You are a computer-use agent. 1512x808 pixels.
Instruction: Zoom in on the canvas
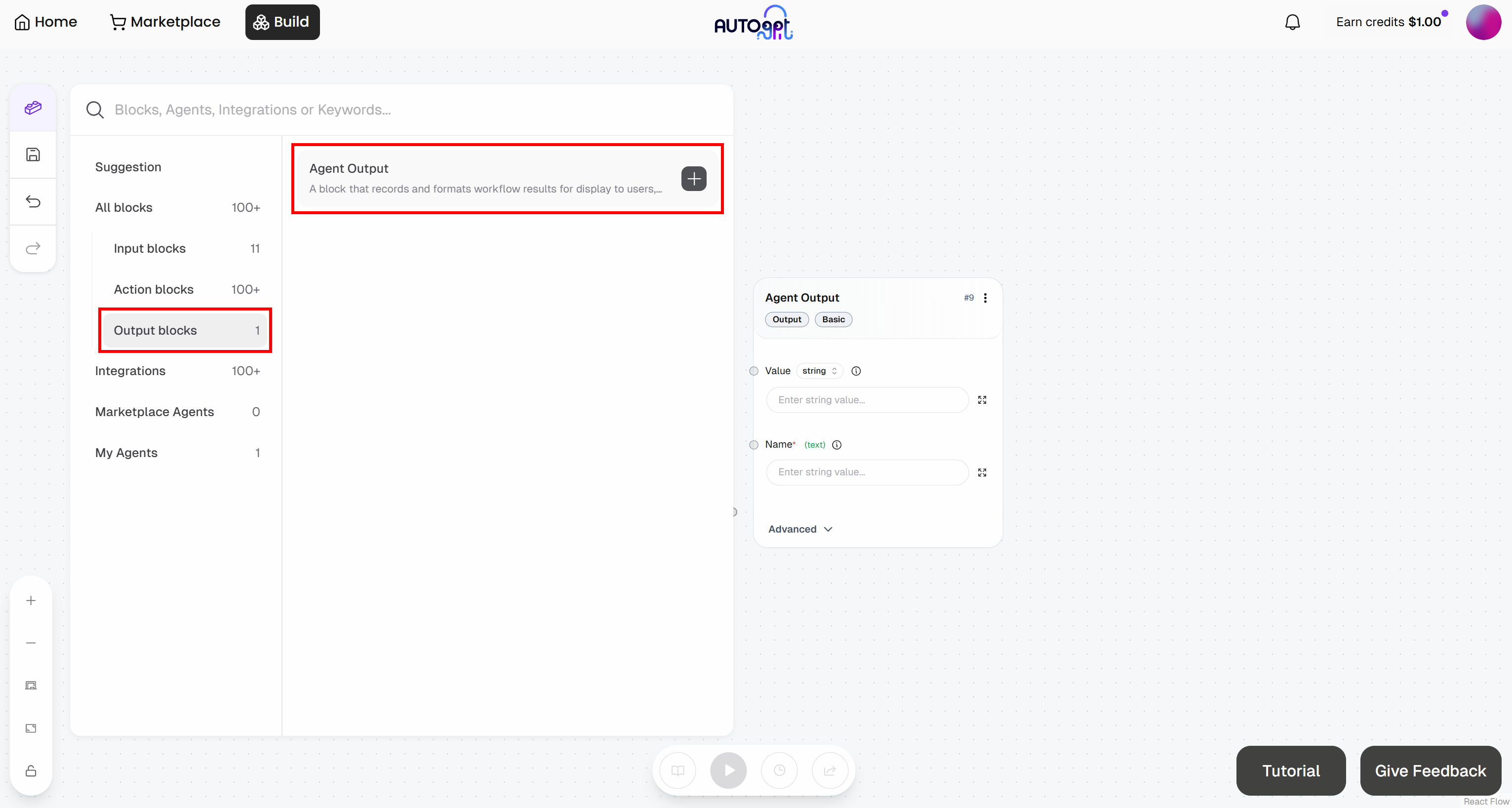31,600
